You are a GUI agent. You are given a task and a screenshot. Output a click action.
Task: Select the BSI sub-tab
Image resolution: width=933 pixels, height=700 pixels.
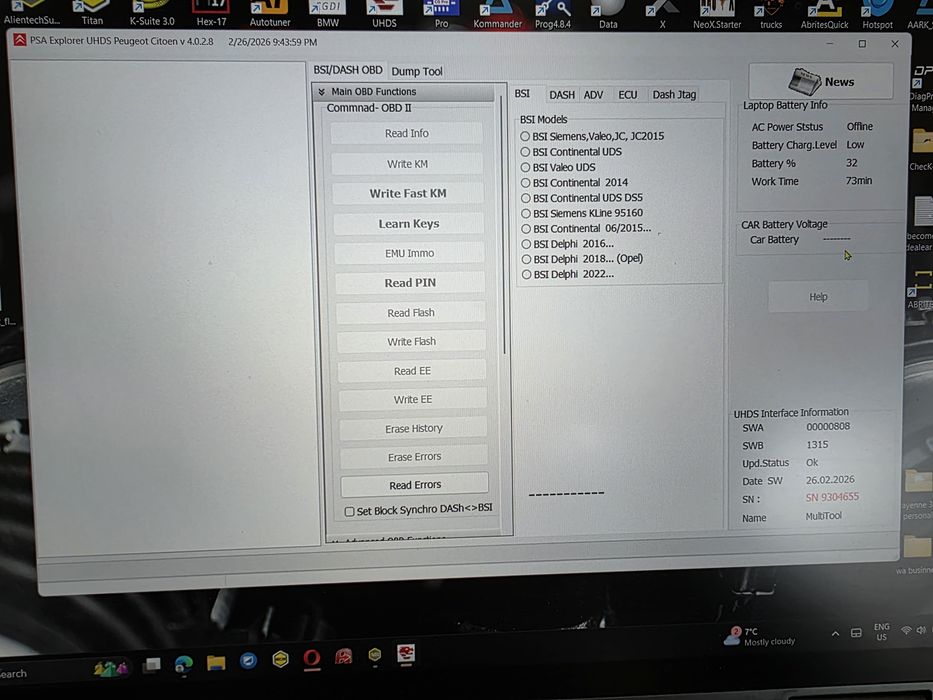pyautogui.click(x=522, y=93)
